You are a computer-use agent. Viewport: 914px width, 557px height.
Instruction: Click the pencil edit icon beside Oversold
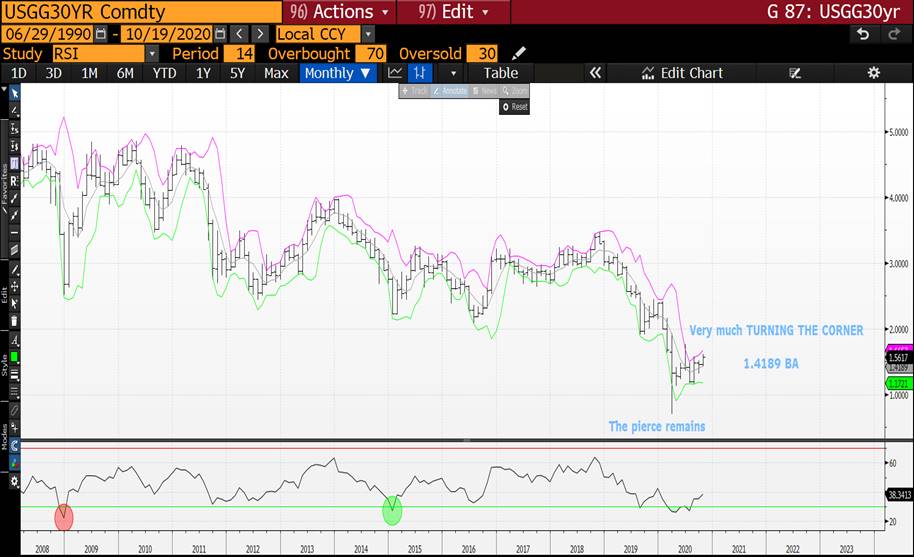coord(518,53)
